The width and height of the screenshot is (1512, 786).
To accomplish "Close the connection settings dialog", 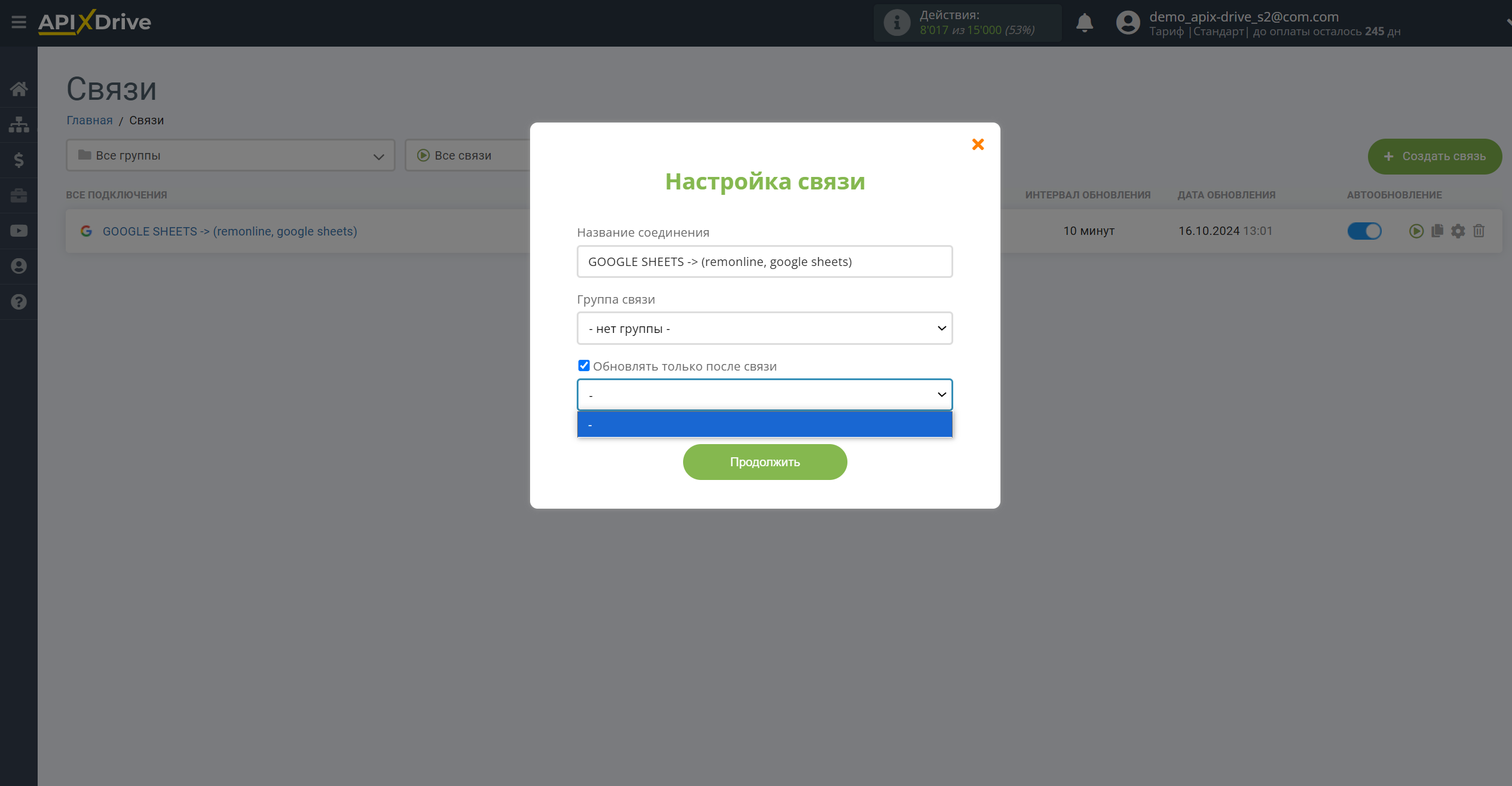I will pos(978,144).
